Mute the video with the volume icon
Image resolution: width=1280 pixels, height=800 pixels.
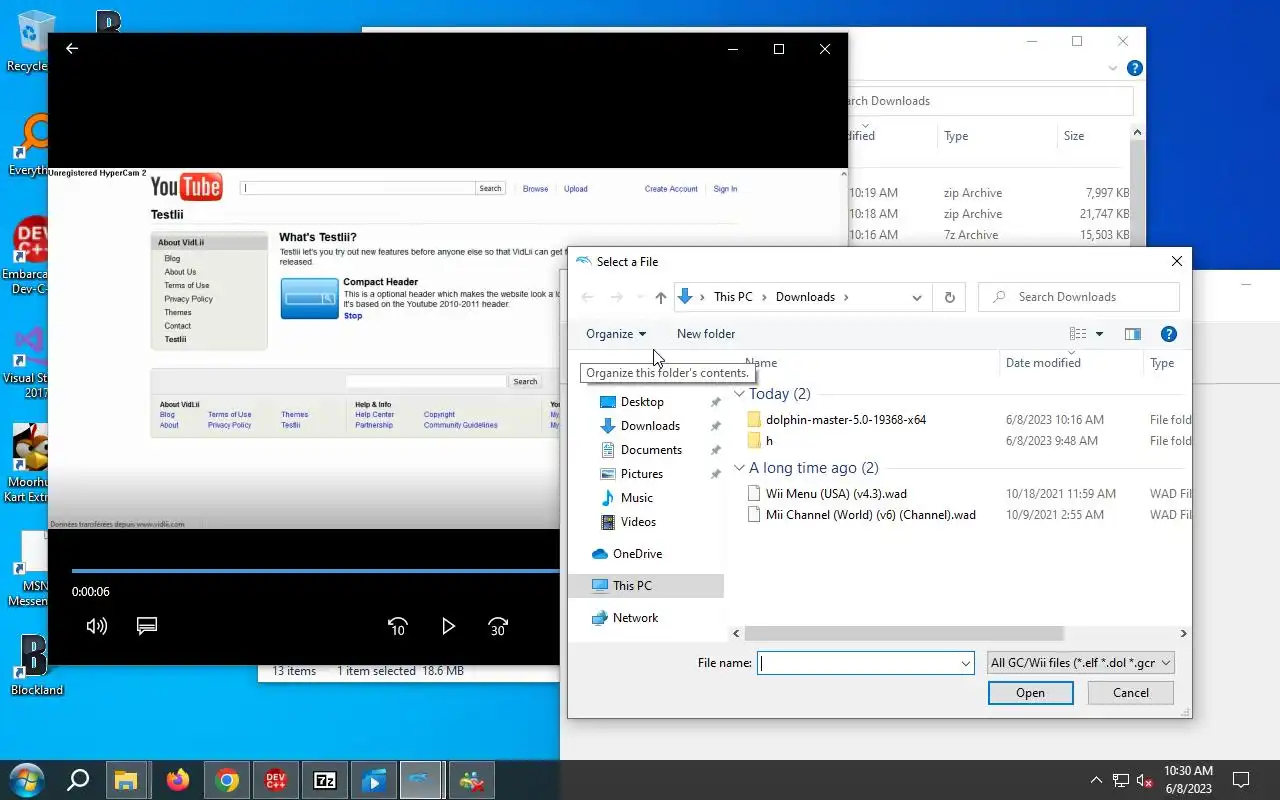97,626
